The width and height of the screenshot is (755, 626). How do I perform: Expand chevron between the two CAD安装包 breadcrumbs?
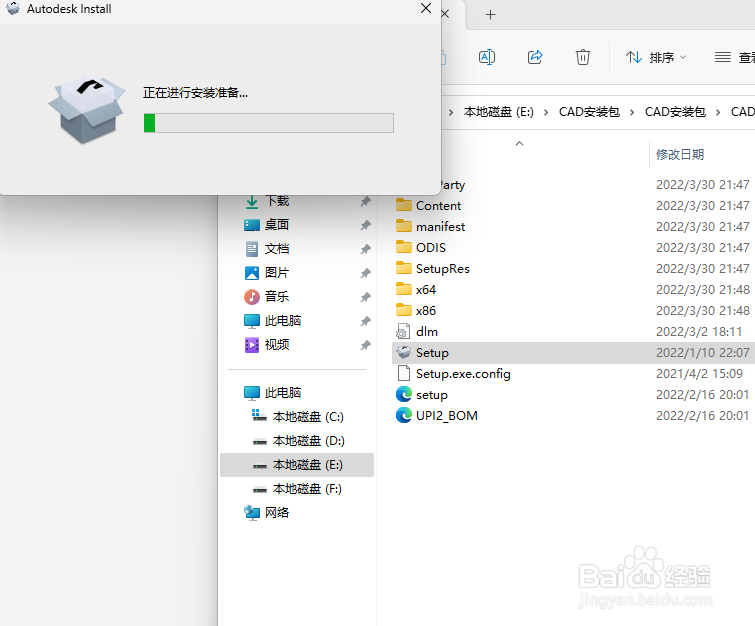coord(632,113)
